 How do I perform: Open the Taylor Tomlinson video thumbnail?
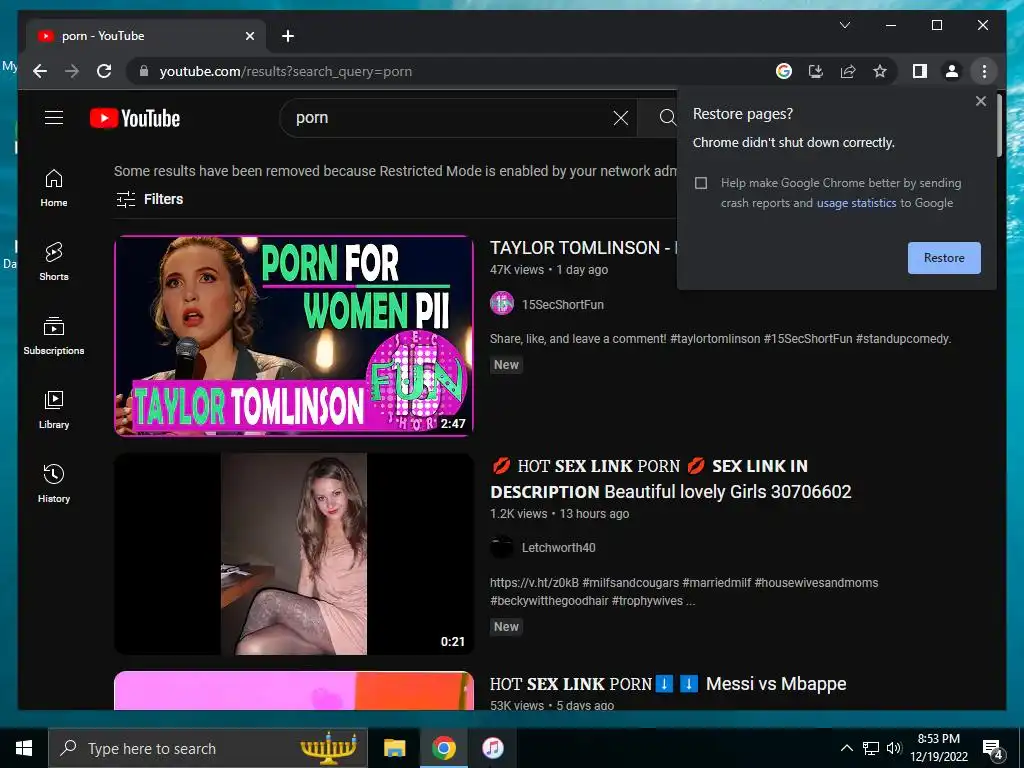tap(294, 336)
